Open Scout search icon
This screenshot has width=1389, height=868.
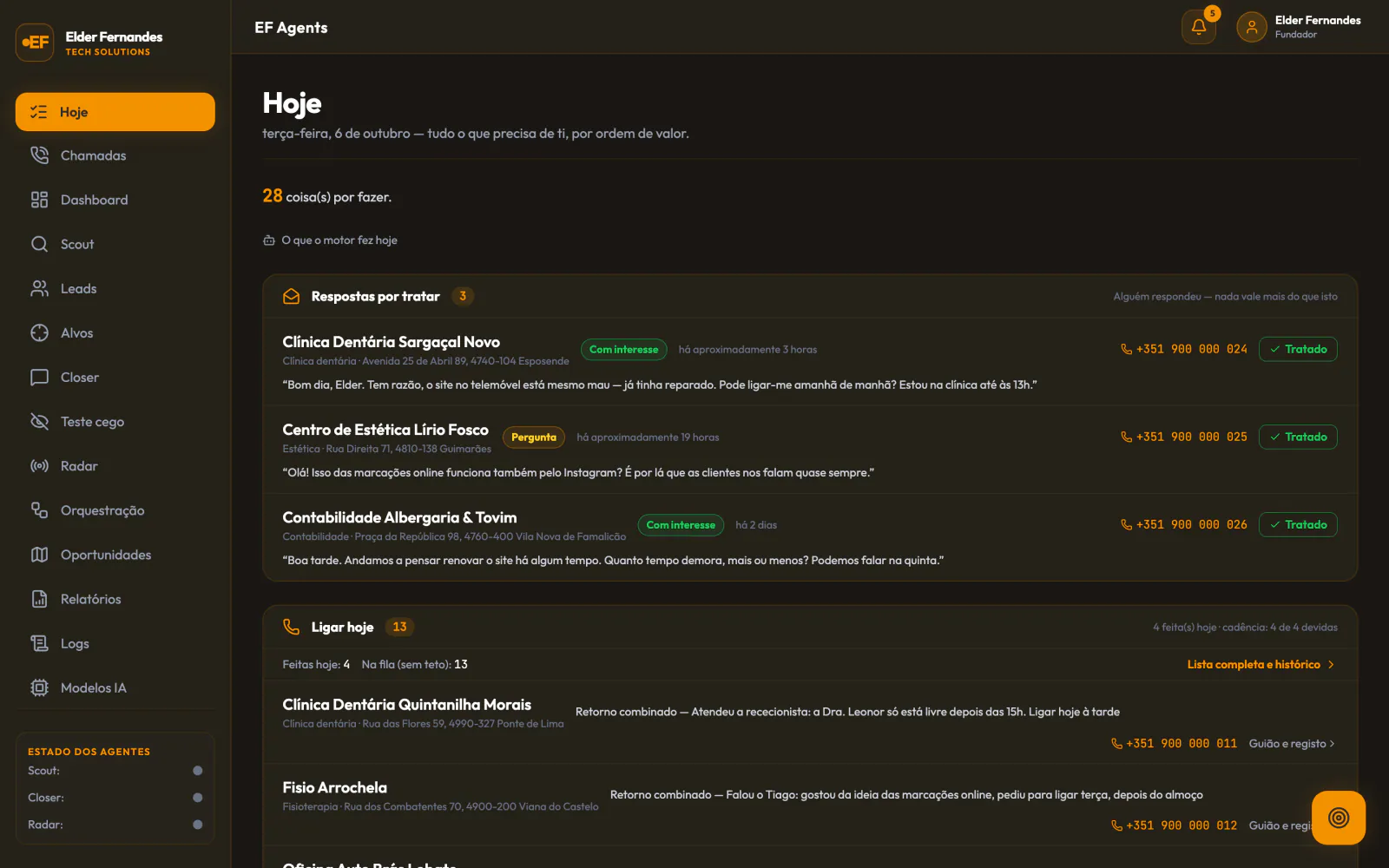(39, 244)
